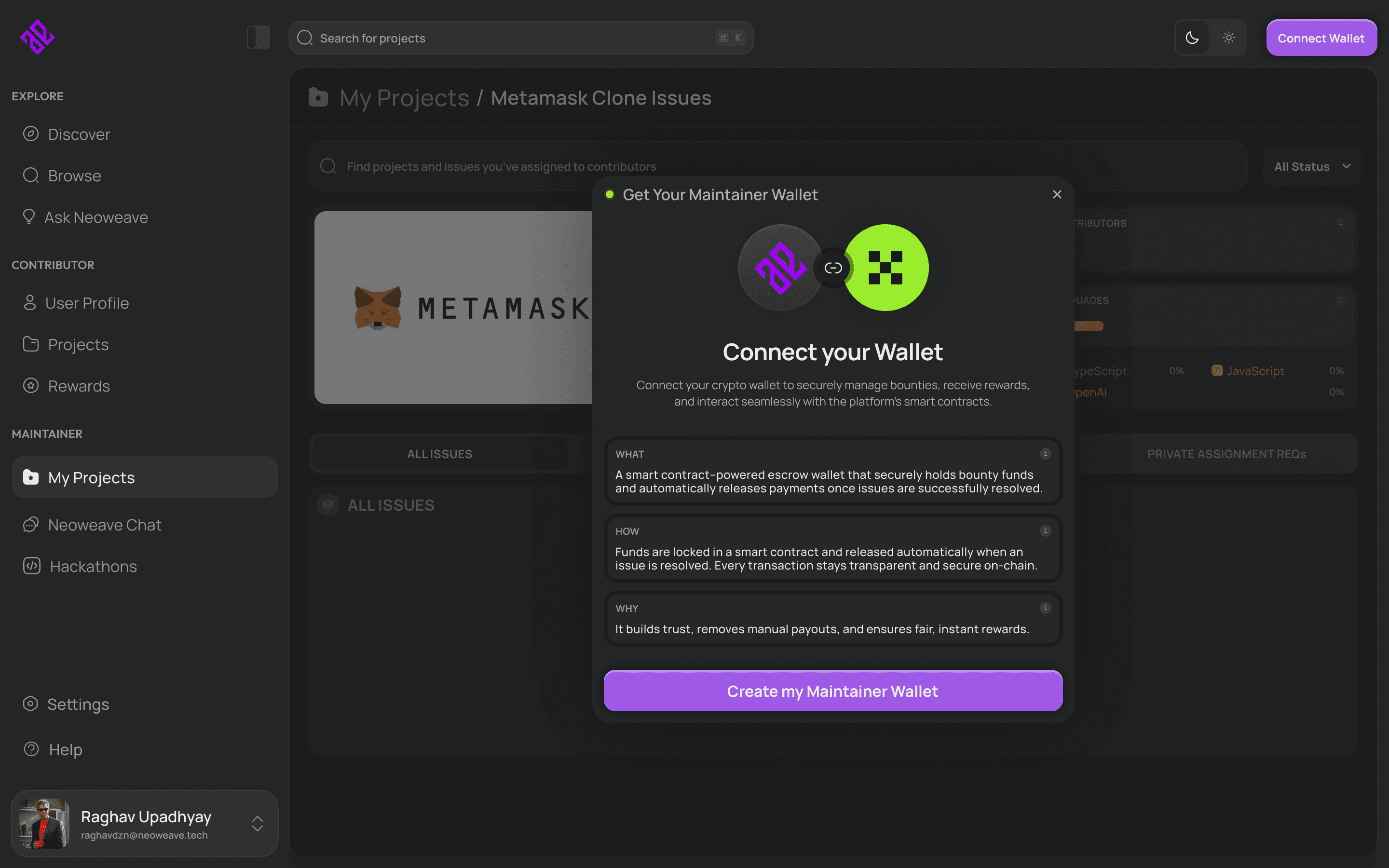The image size is (1389, 868).
Task: Expand the All Status dropdown
Action: tap(1312, 166)
